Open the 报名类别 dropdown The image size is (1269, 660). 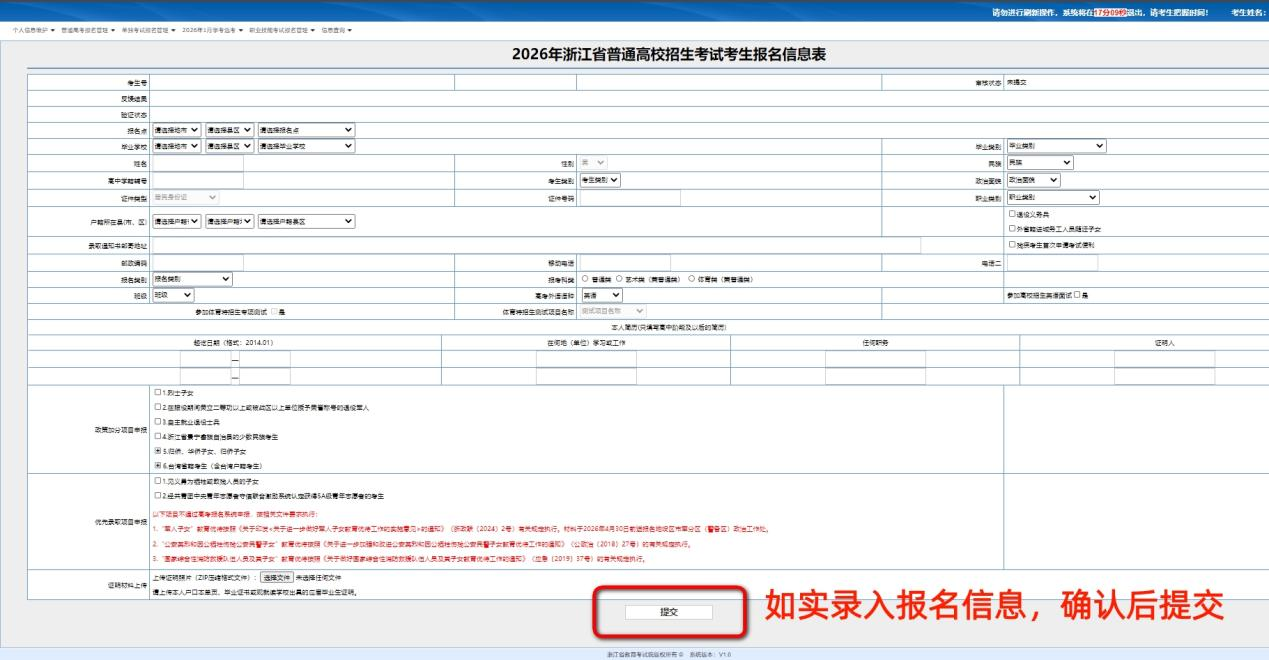(x=192, y=279)
